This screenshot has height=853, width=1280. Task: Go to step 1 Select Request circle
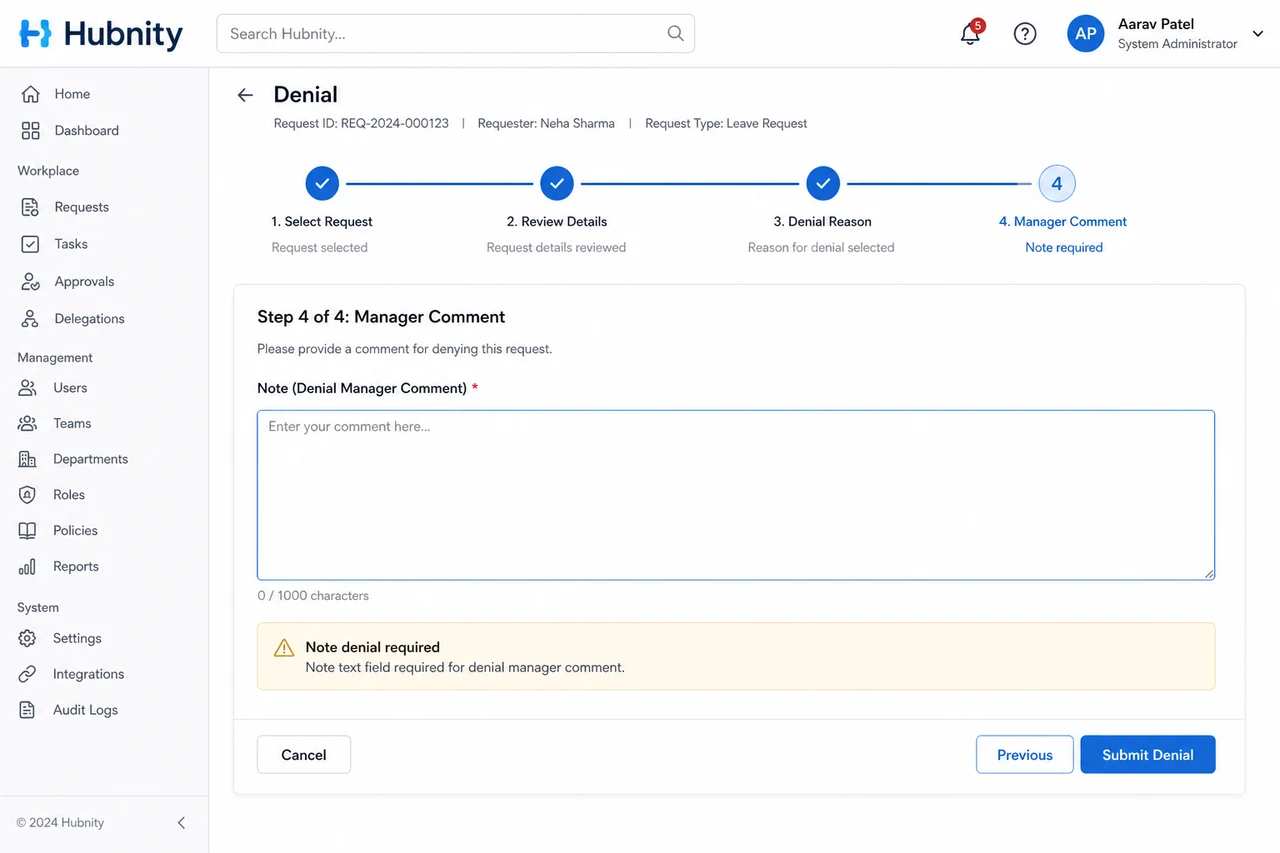(322, 184)
